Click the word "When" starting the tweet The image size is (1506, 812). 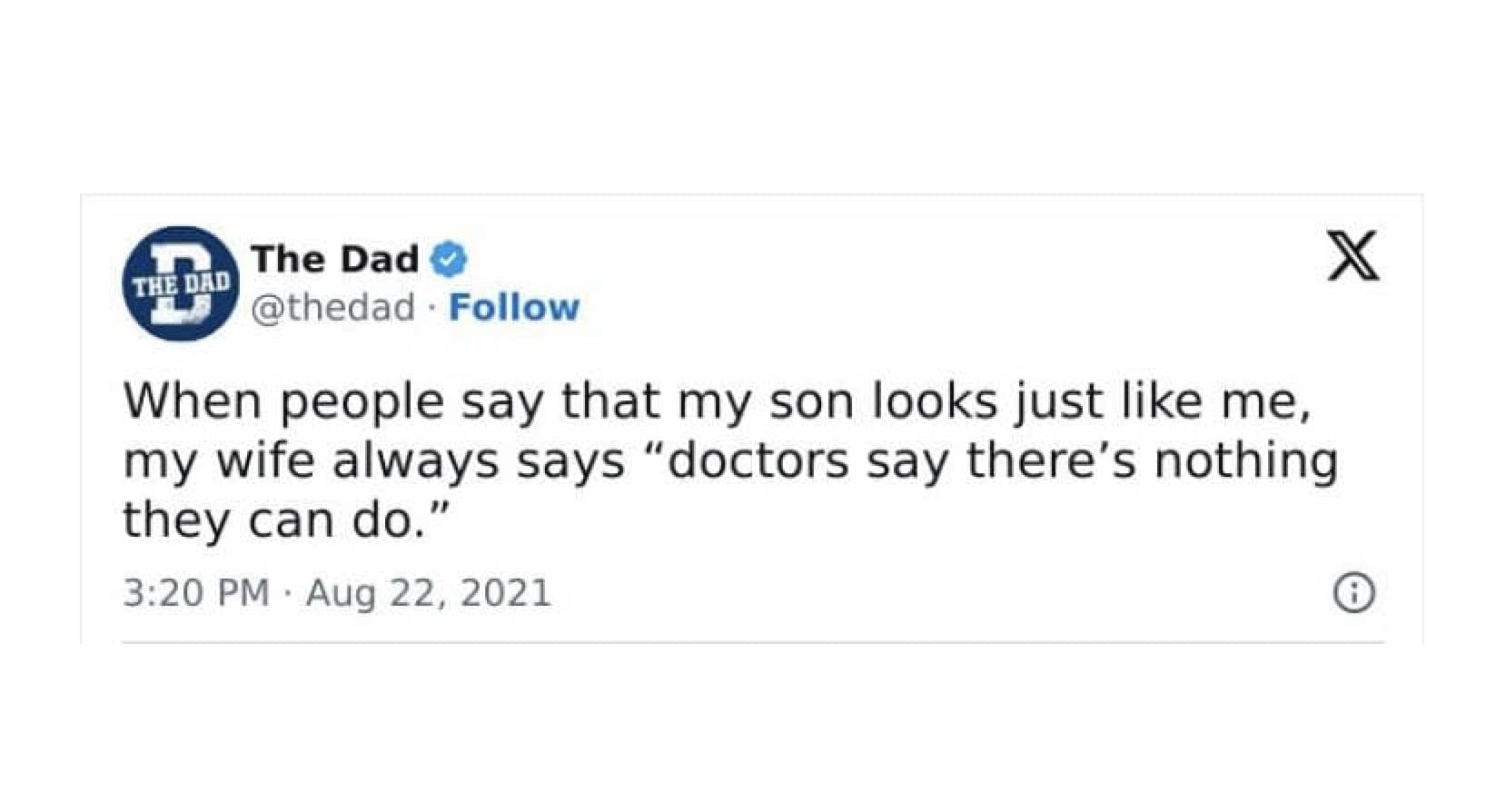coord(193,401)
